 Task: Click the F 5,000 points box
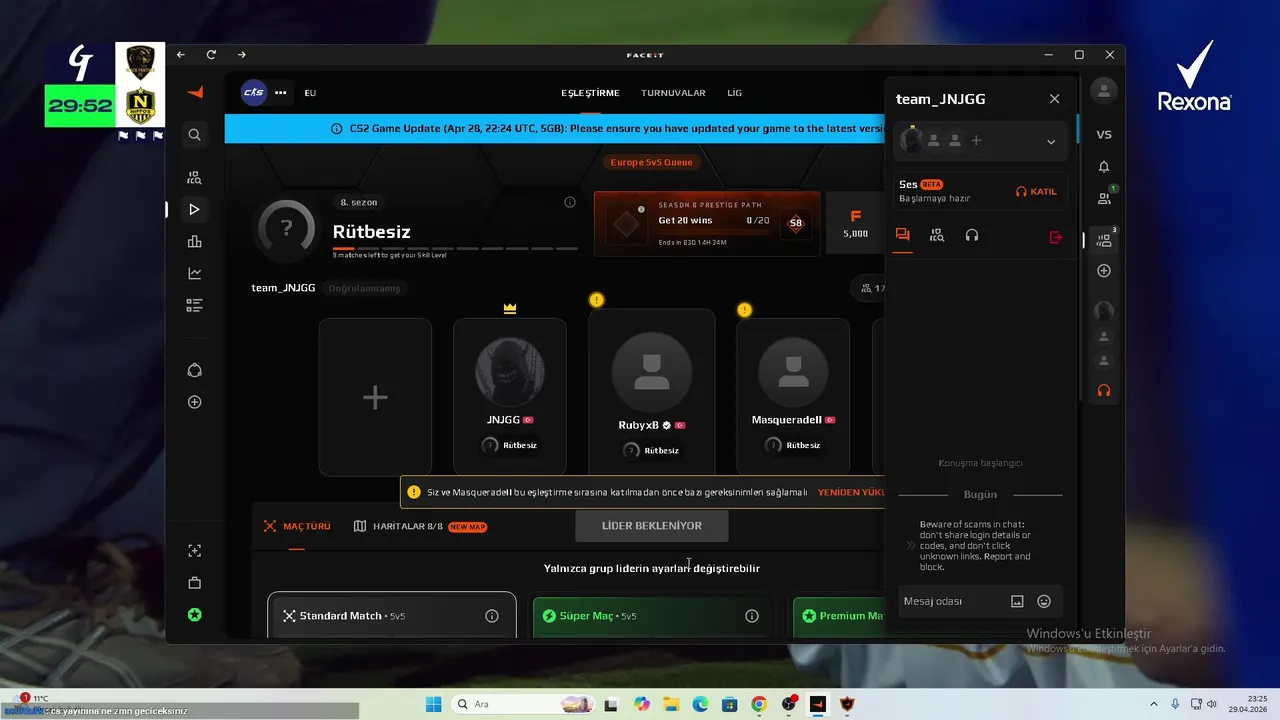coord(855,224)
